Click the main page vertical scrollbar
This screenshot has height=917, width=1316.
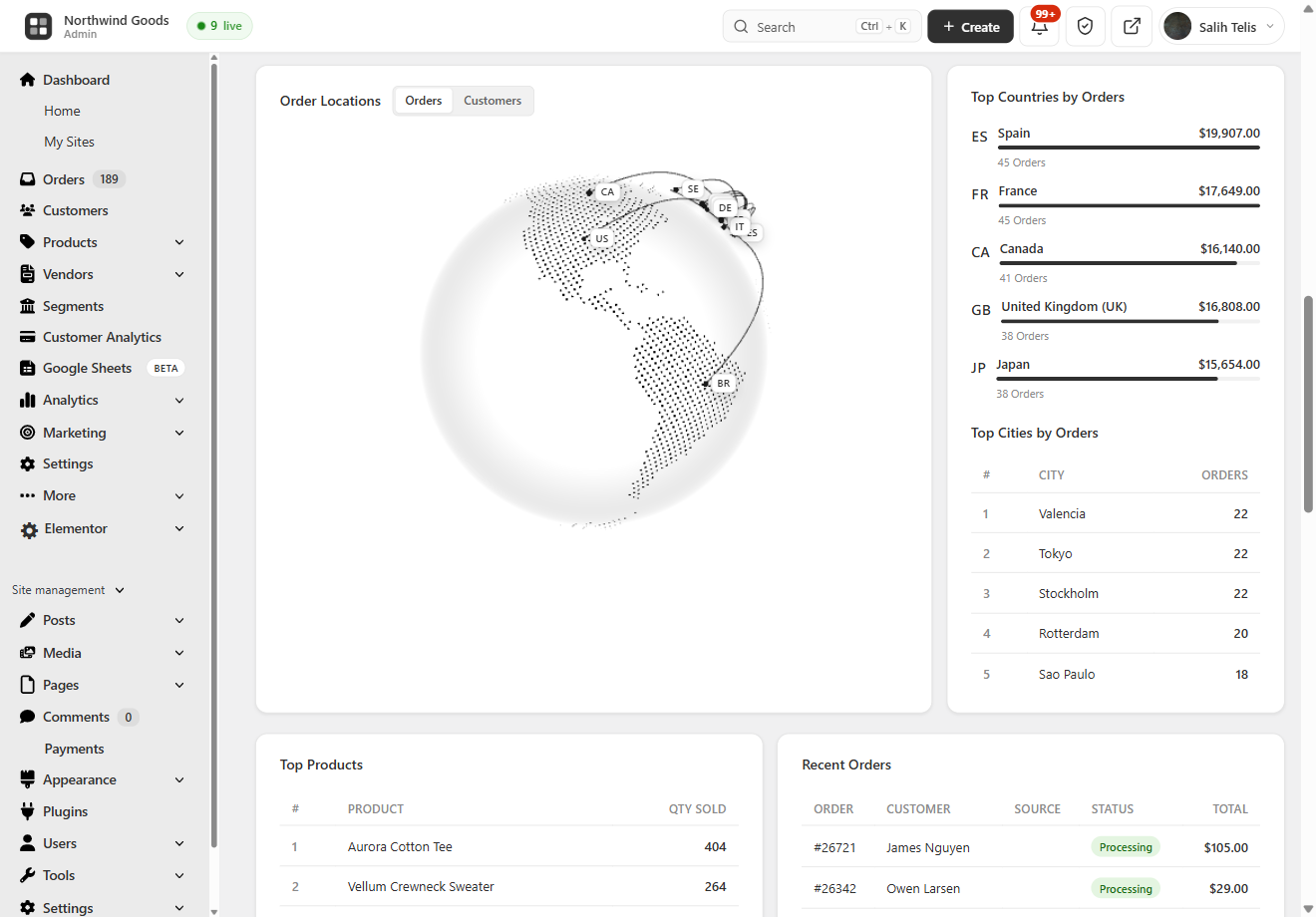[1308, 404]
